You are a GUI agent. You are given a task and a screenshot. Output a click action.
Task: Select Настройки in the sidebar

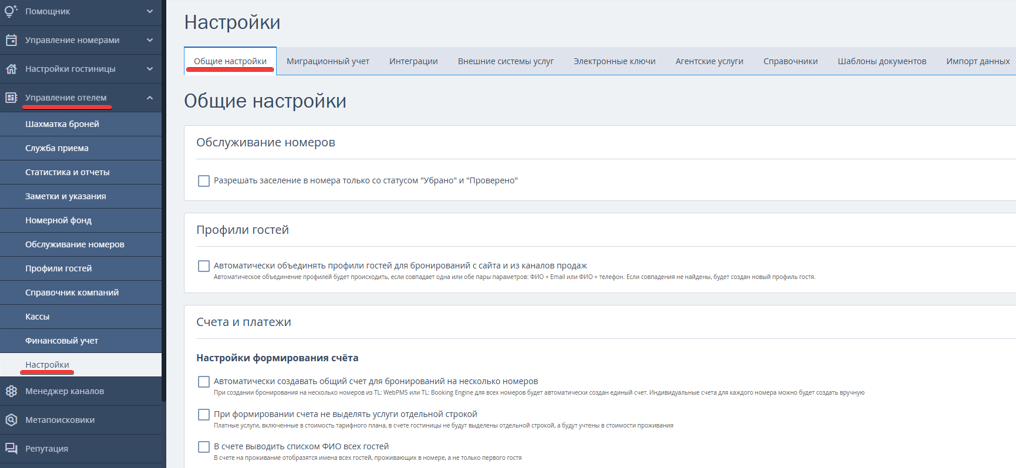(x=81, y=365)
